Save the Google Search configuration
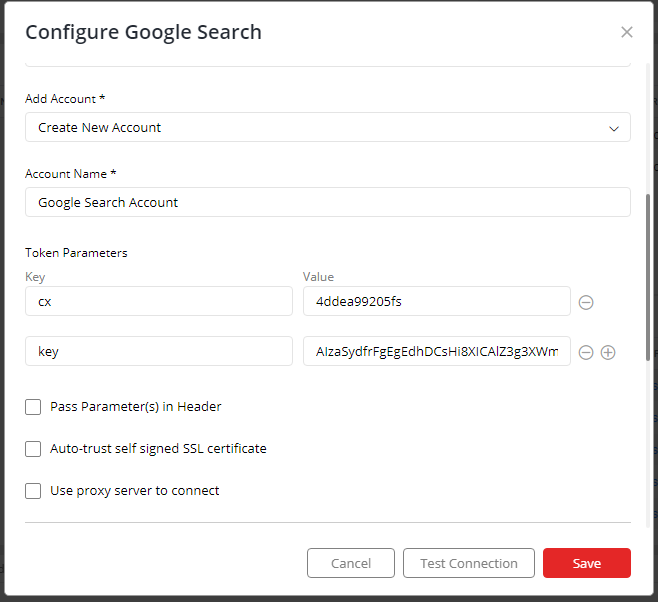Viewport: 658px width, 602px height. pyautogui.click(x=587, y=563)
